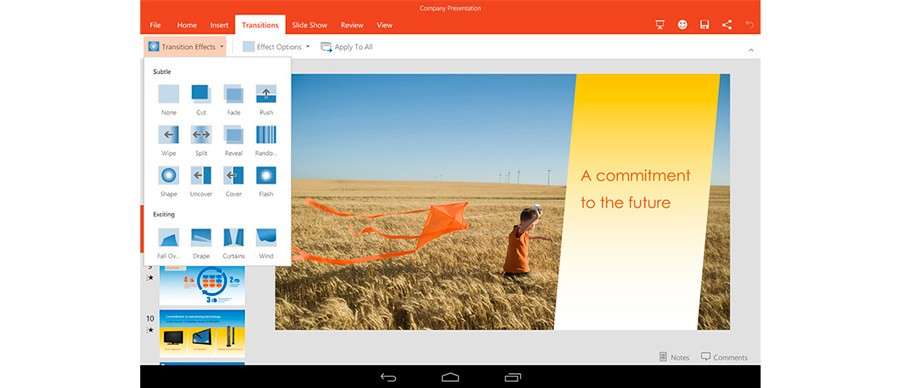Open the Insert tab
Image resolution: width=900 pixels, height=388 pixels.
[x=219, y=25]
